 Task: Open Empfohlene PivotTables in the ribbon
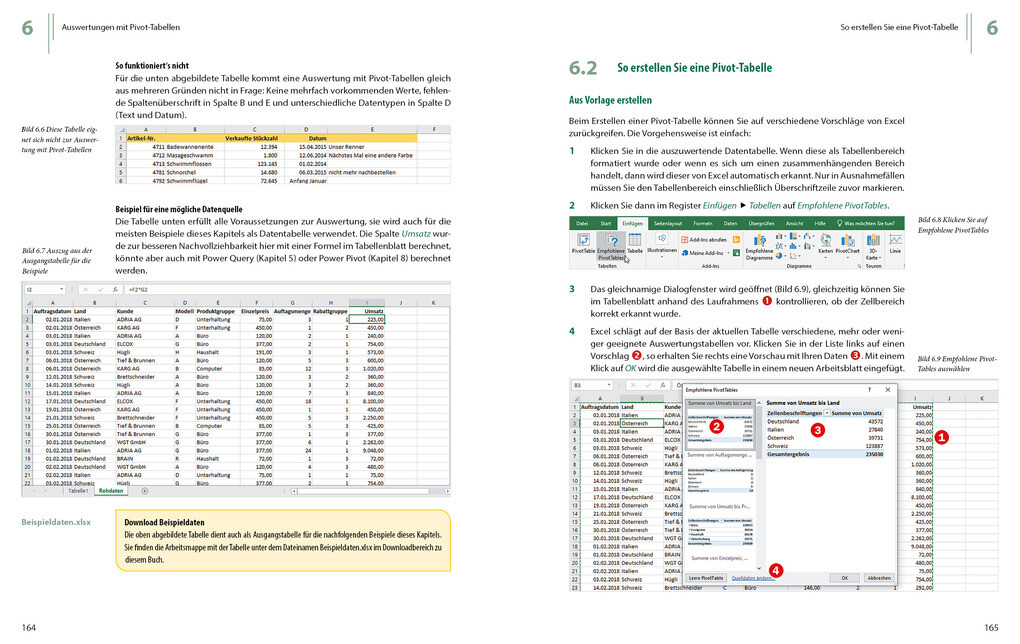point(611,247)
